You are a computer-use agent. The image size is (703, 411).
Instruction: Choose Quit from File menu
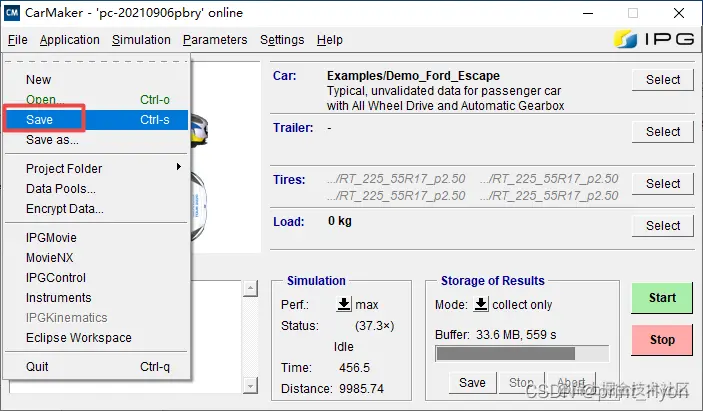point(96,367)
